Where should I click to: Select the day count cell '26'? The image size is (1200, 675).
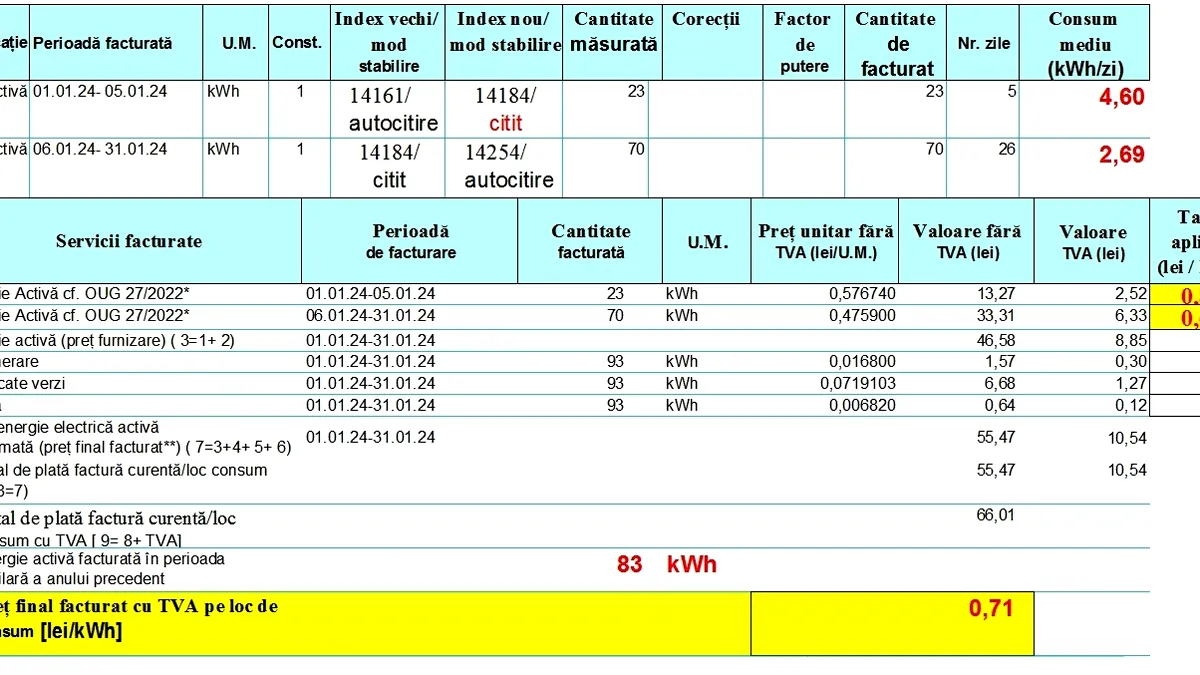tap(1007, 149)
